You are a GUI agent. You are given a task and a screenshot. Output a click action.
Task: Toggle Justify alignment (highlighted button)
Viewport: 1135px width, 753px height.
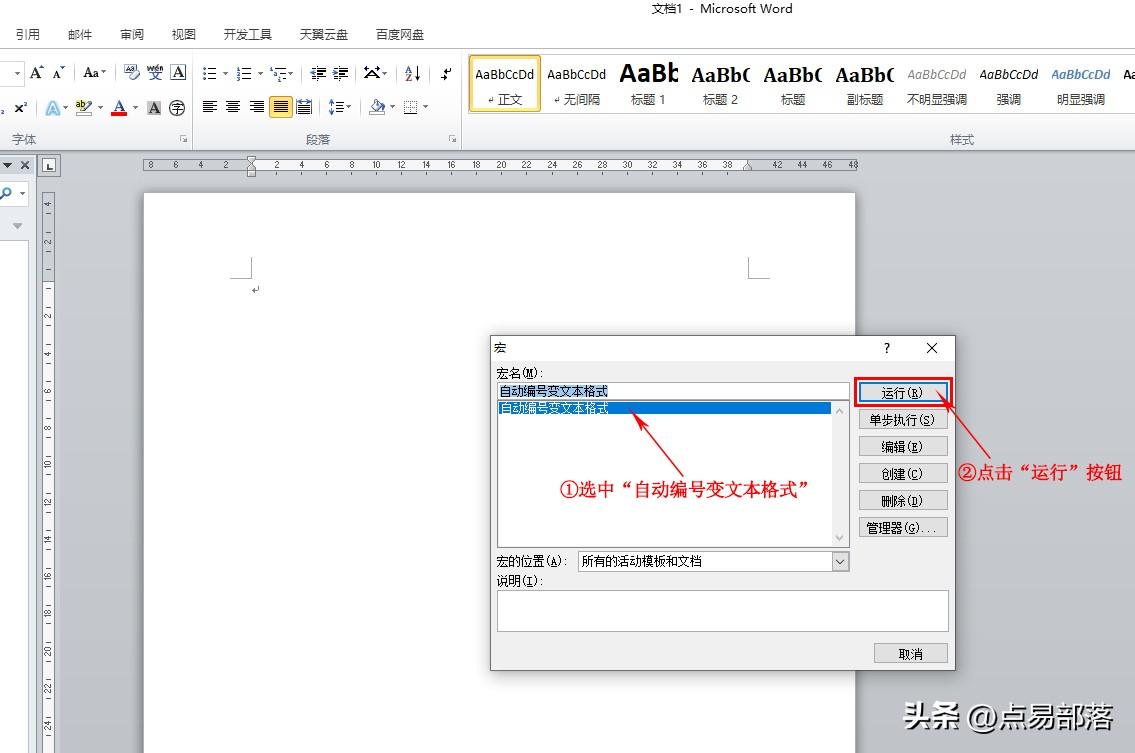[281, 107]
